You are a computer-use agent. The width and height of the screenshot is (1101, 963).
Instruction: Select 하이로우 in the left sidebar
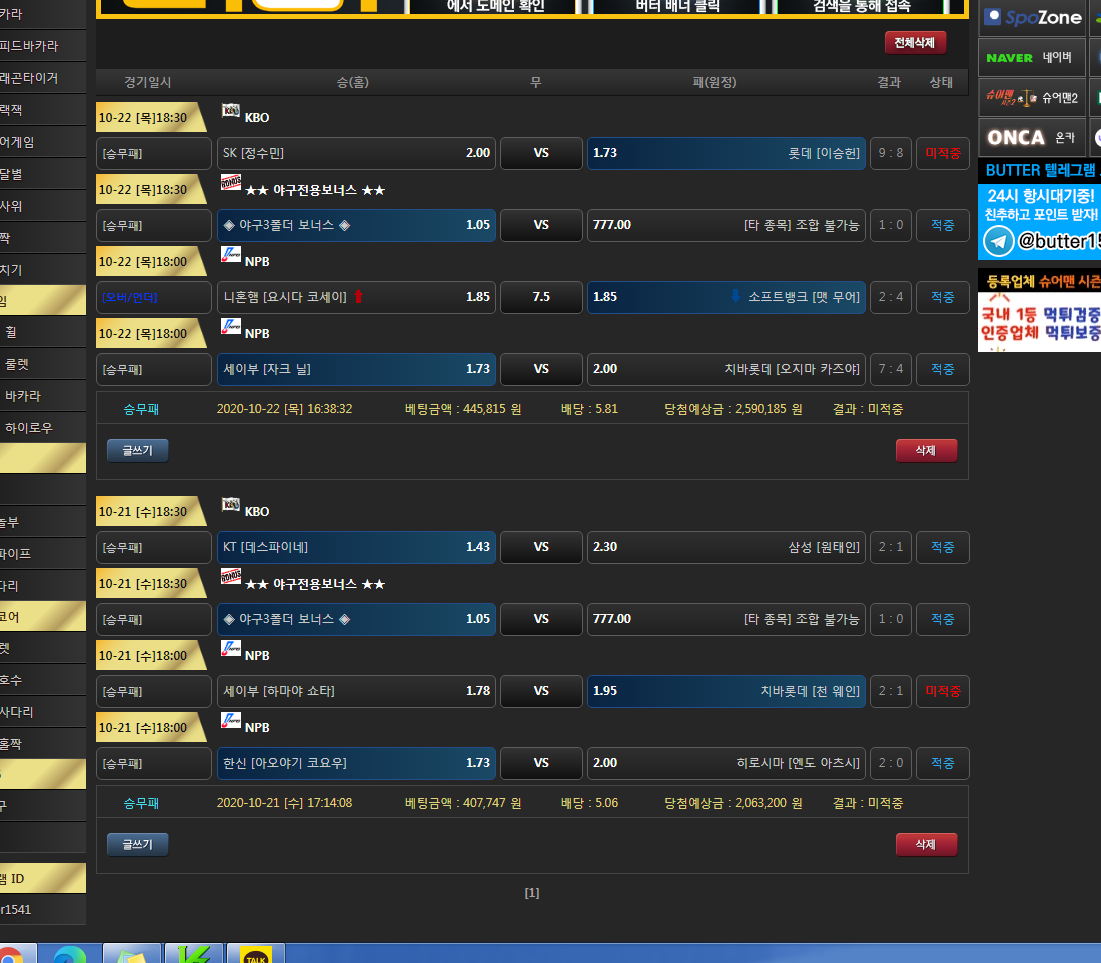tap(28, 428)
